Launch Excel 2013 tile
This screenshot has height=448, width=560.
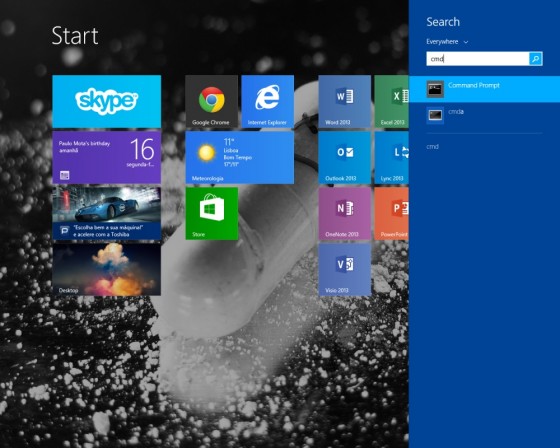tap(391, 101)
